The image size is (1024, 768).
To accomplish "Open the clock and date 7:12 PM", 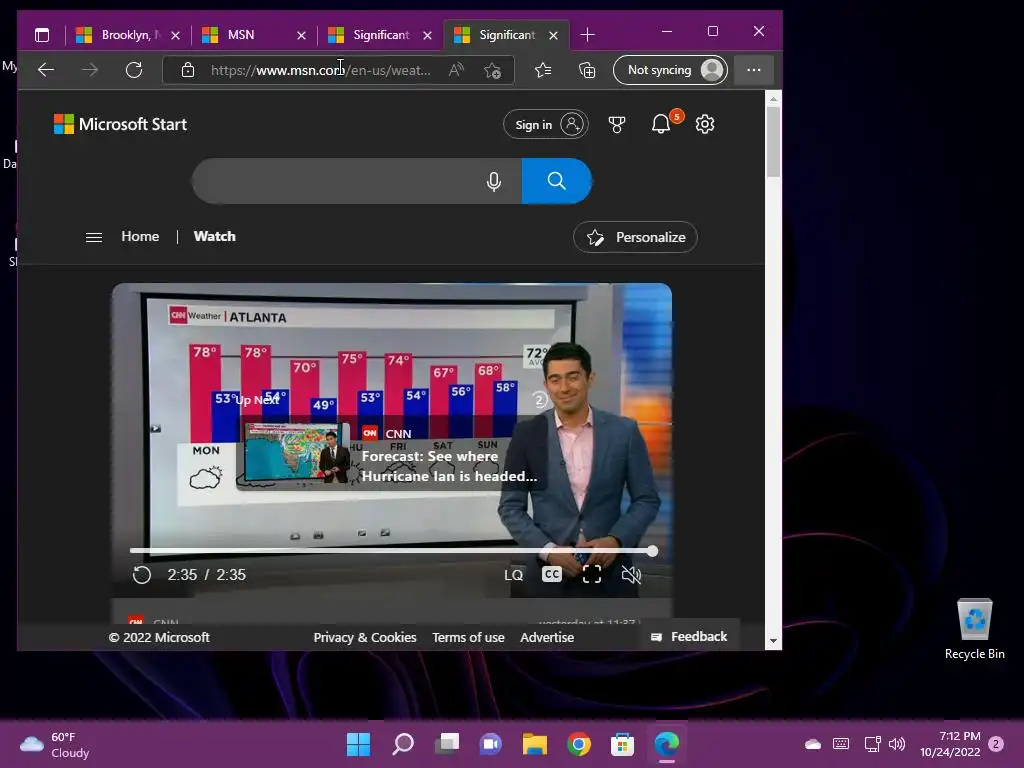I will coord(950,744).
